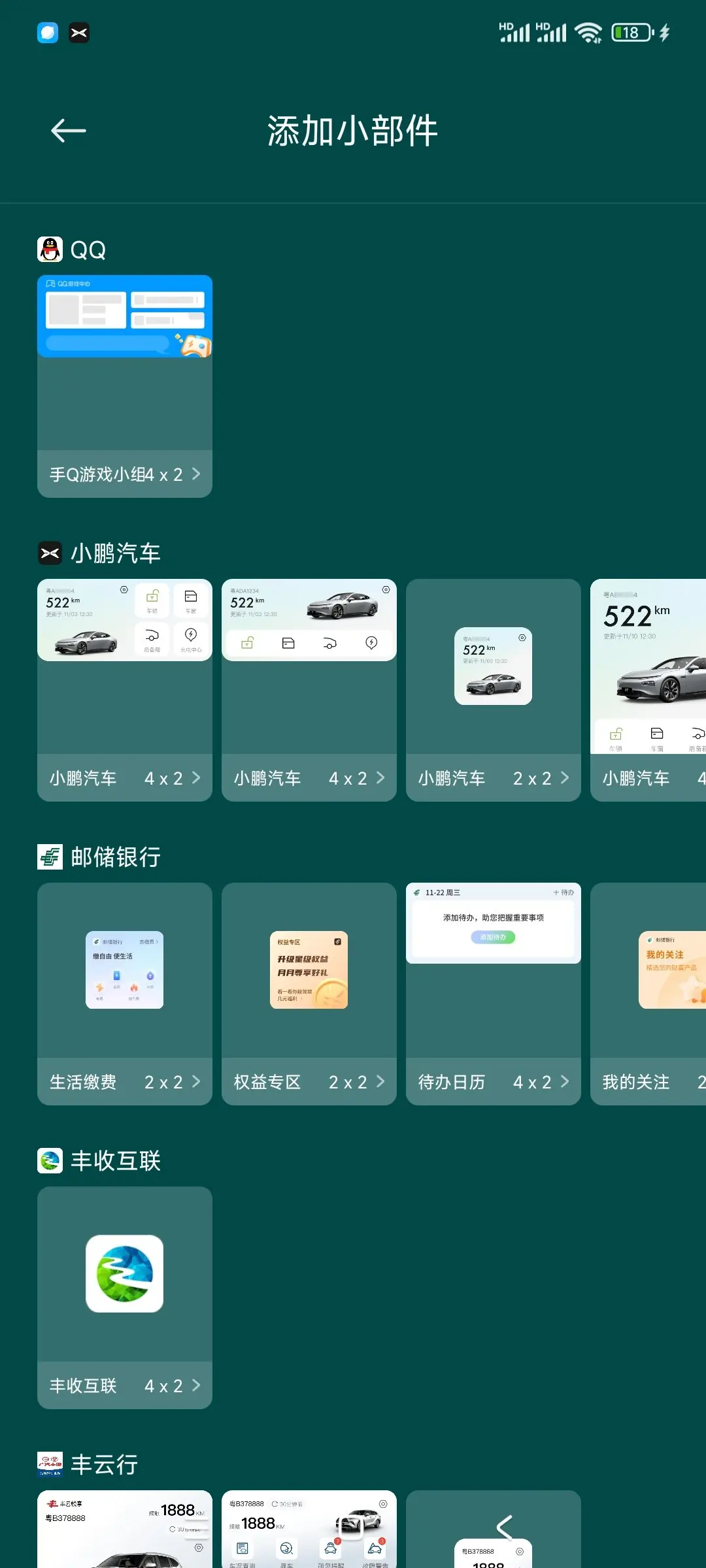The height and width of the screenshot is (1568, 706).
Task: Tap the 丰云行 1888 KM first widget preview
Action: [125, 1529]
